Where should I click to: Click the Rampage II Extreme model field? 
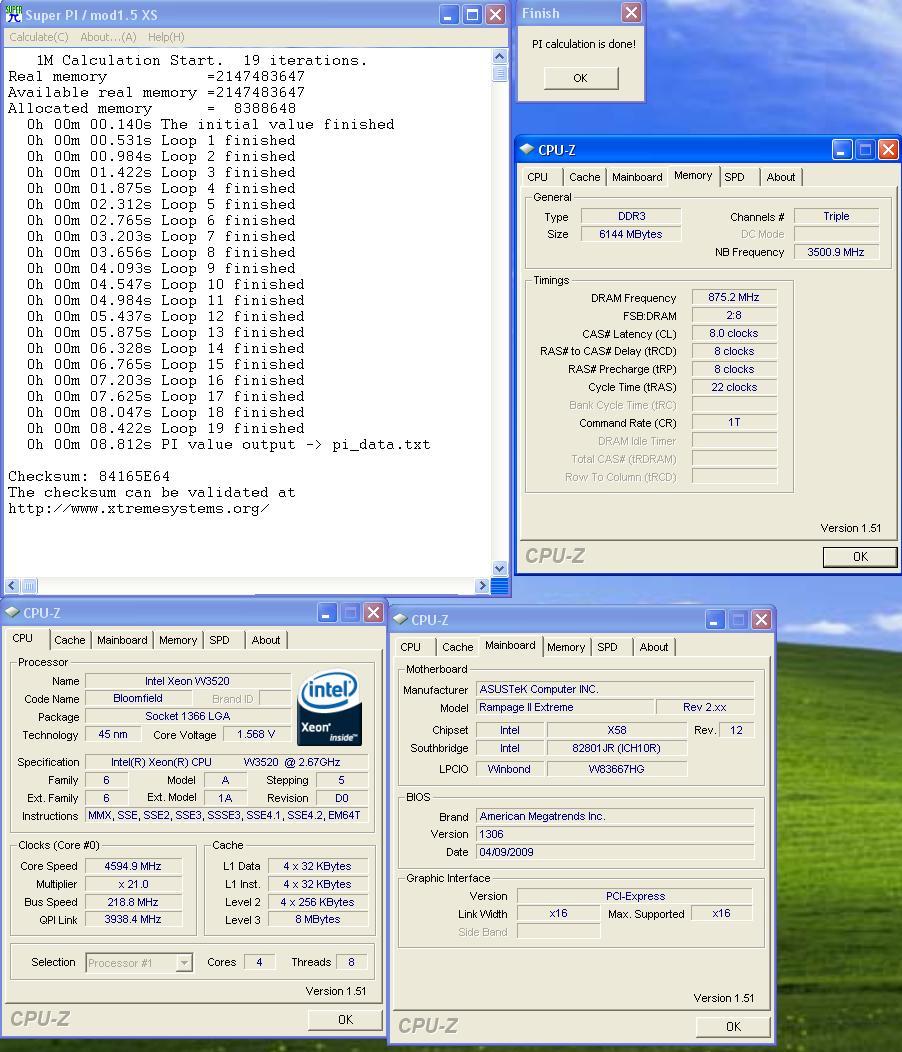pos(565,707)
